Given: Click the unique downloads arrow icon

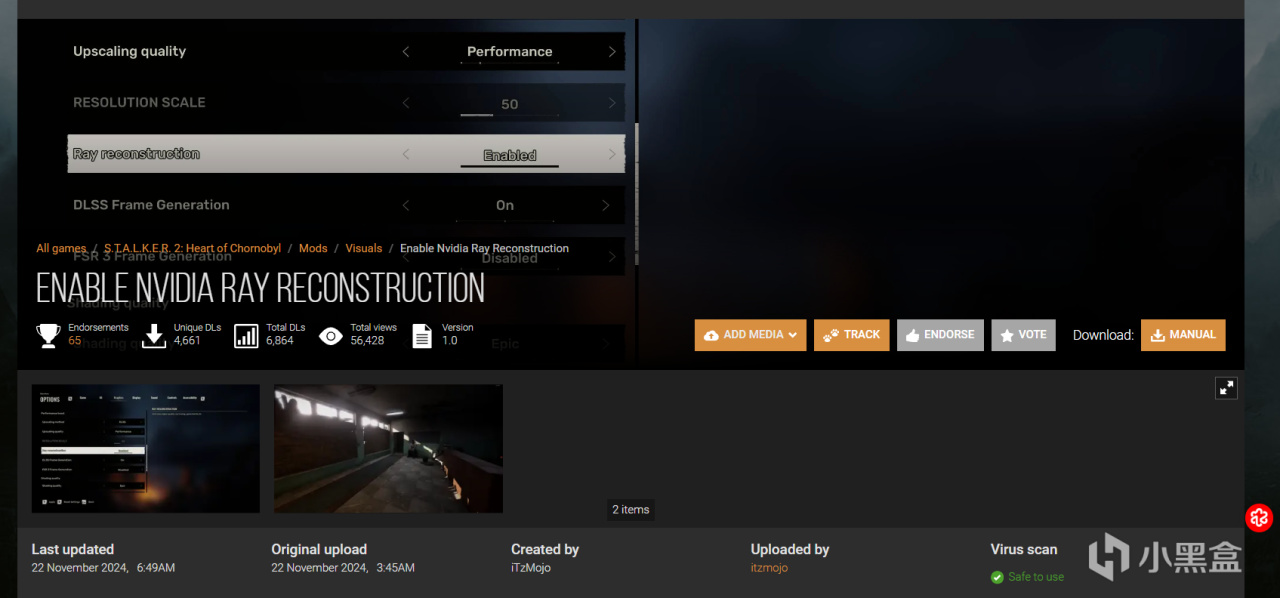Looking at the screenshot, I should click(x=154, y=335).
